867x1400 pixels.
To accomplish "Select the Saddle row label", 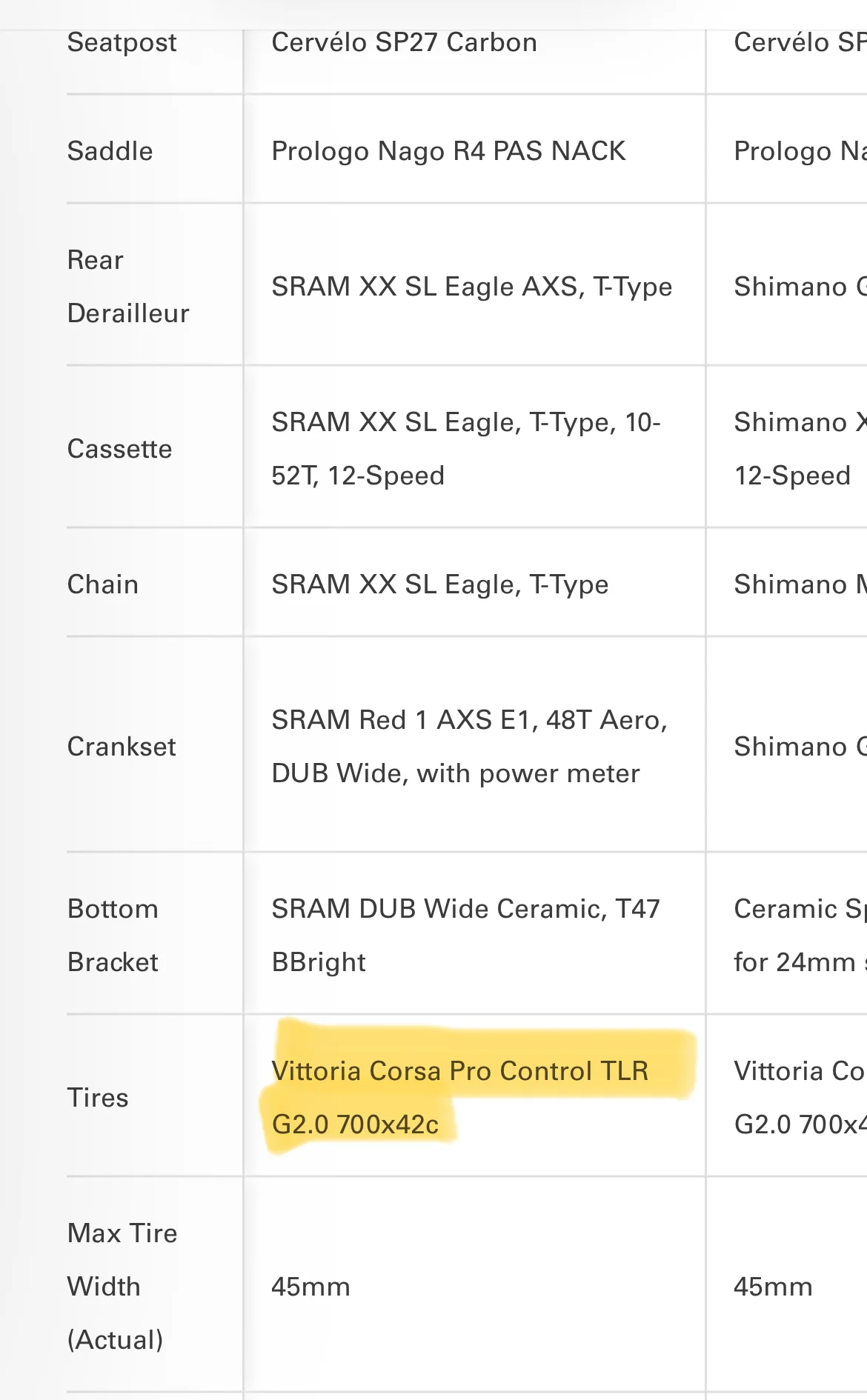I will click(x=110, y=151).
